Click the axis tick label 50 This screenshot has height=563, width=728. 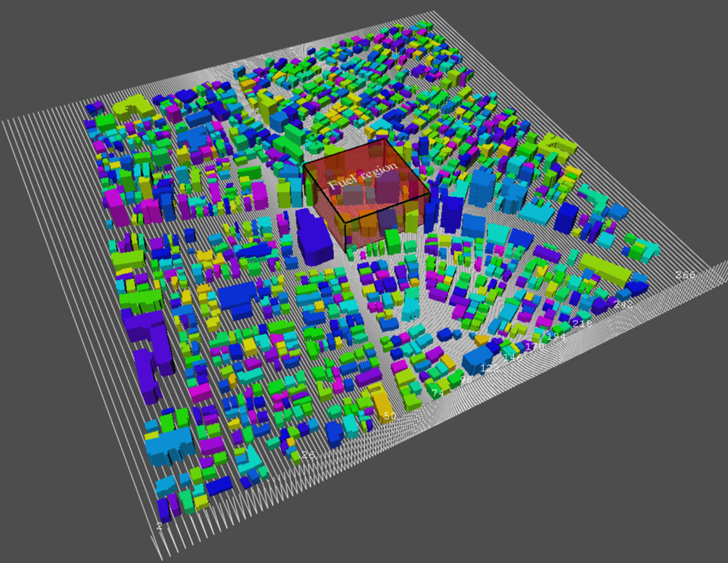tap(390, 416)
